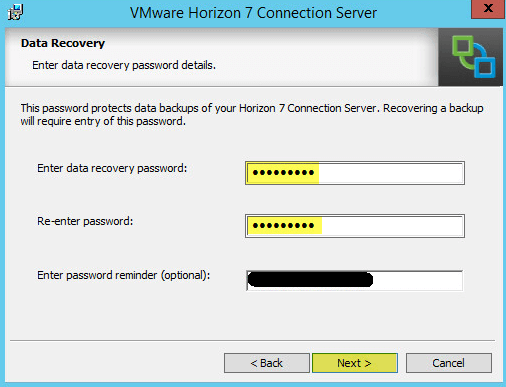
Task: Click the VMware Horizon 7 Connection Server title
Action: (x=253, y=13)
